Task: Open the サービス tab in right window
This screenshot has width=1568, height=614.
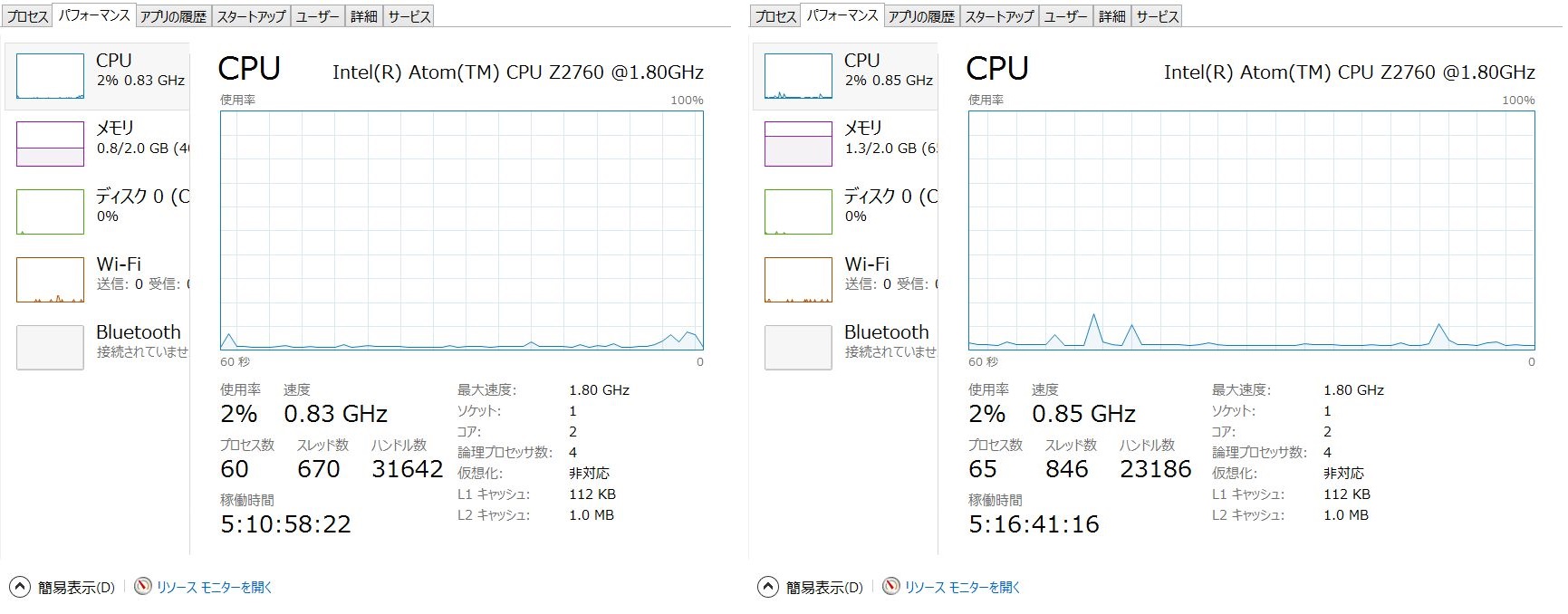Action: point(1157,16)
